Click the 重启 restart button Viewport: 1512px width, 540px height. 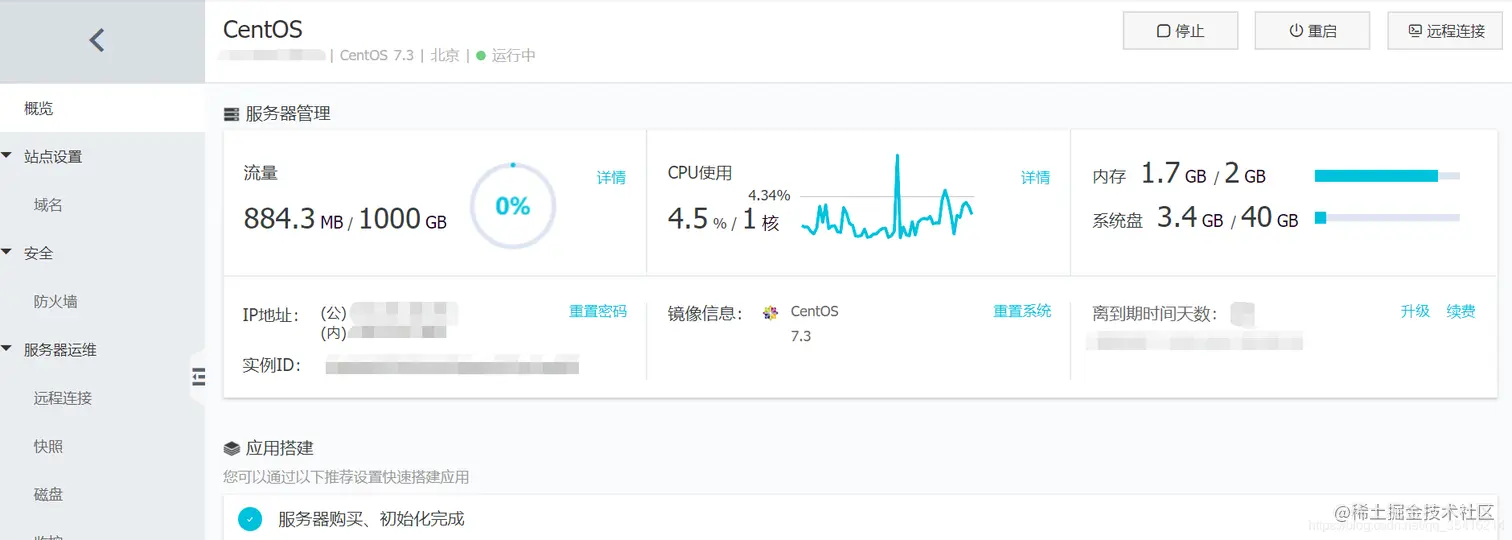point(1312,31)
